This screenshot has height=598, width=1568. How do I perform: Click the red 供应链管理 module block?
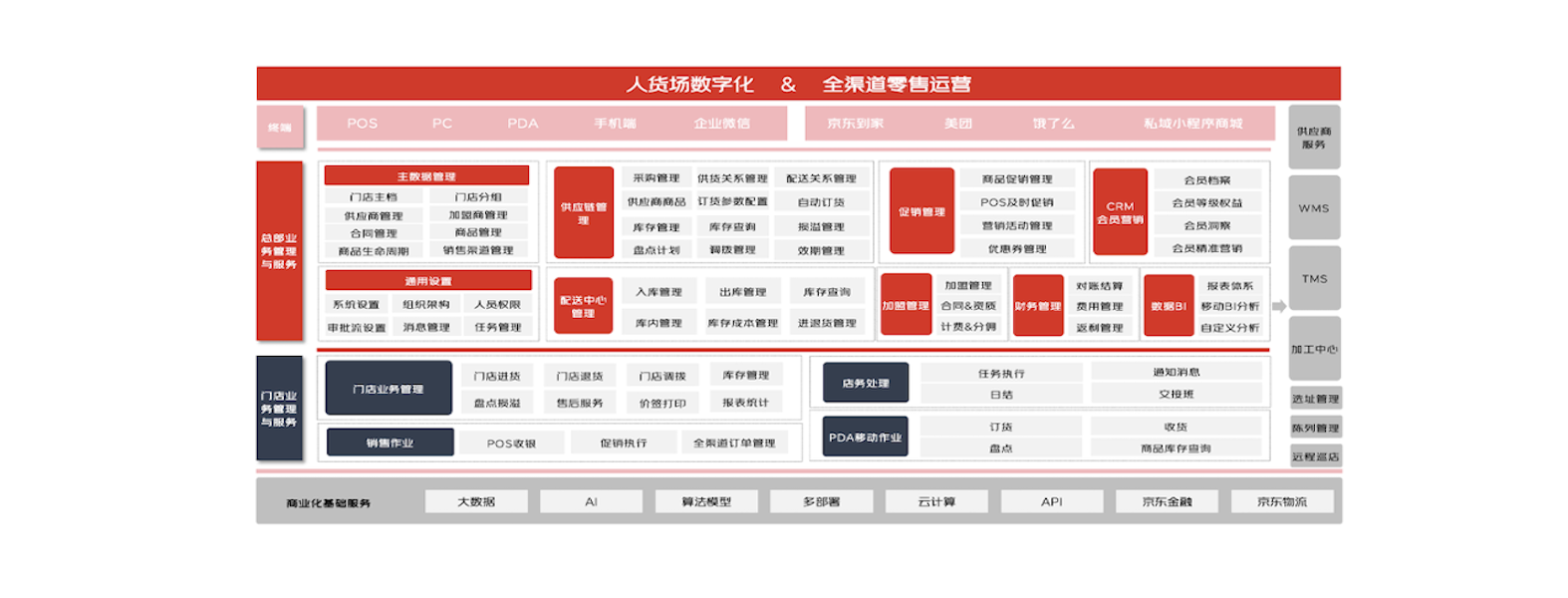tap(583, 213)
